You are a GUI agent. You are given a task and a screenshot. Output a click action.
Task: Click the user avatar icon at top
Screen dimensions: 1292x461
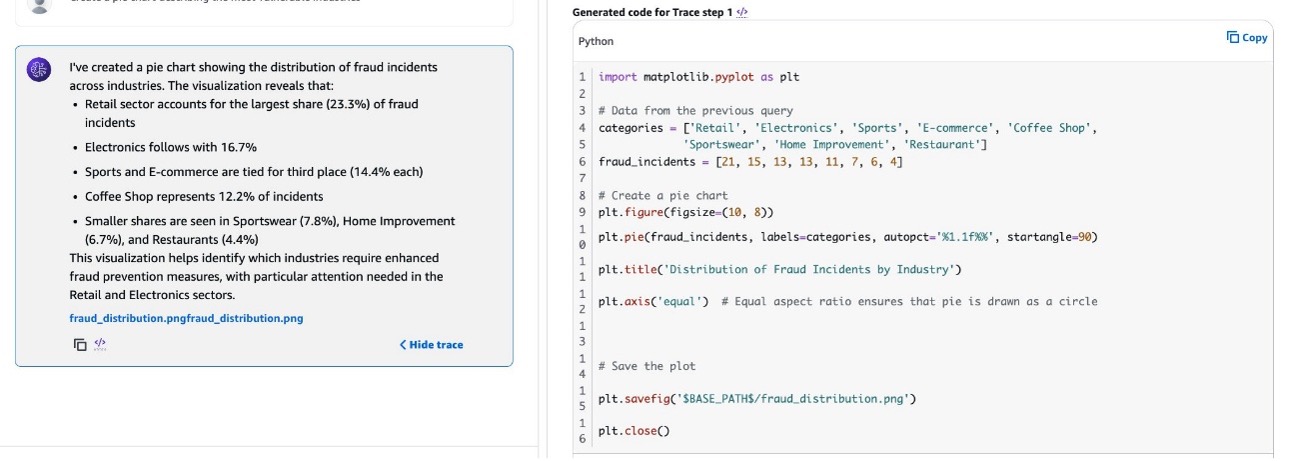[39, 5]
